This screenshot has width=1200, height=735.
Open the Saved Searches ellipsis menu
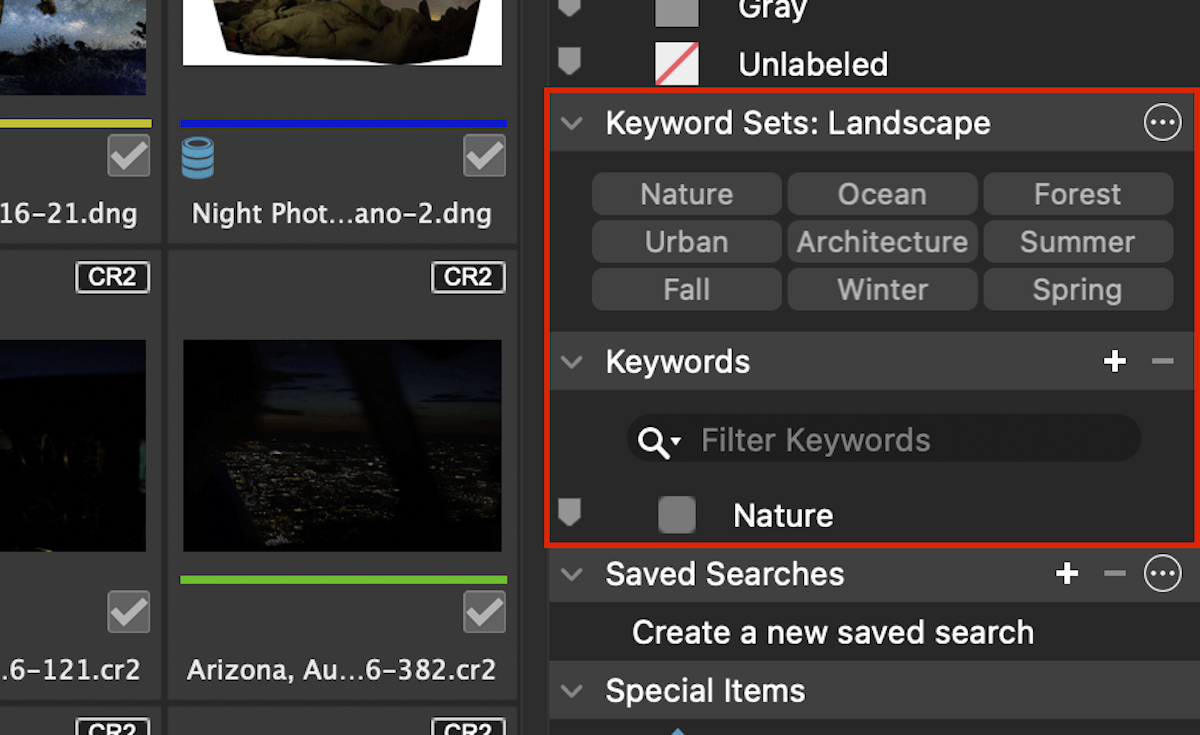point(1162,574)
